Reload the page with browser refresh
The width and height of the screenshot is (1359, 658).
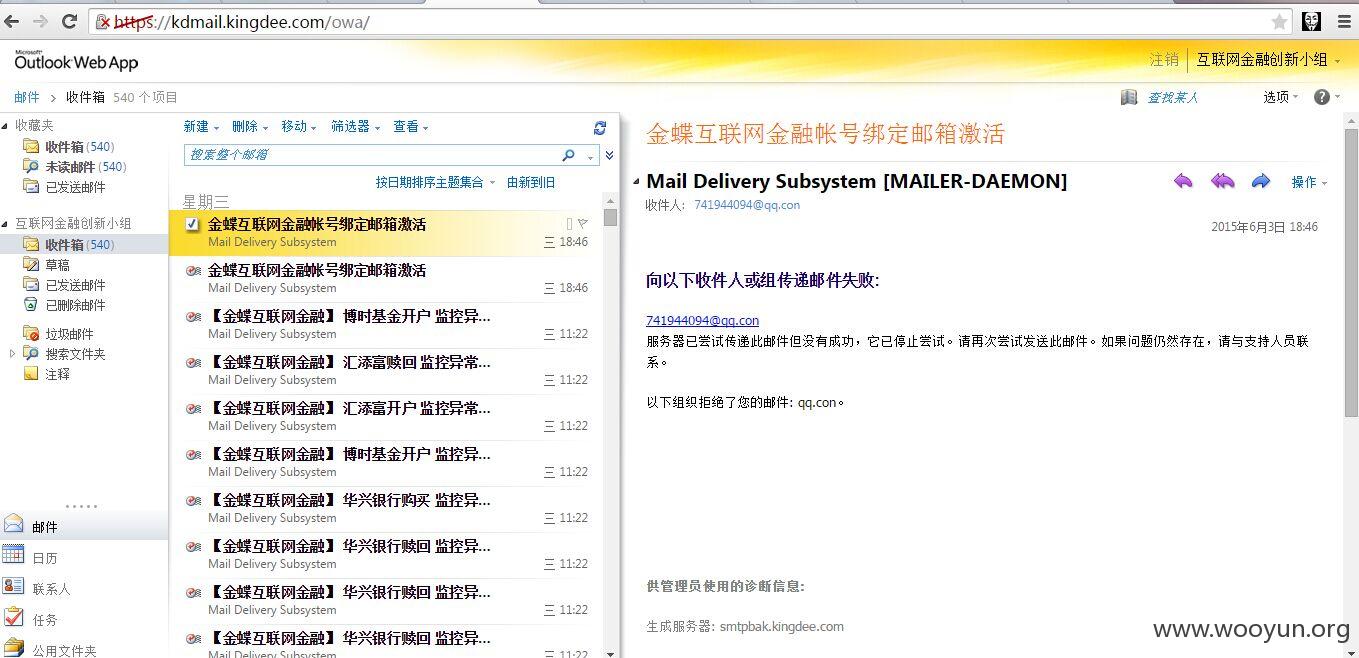69,21
